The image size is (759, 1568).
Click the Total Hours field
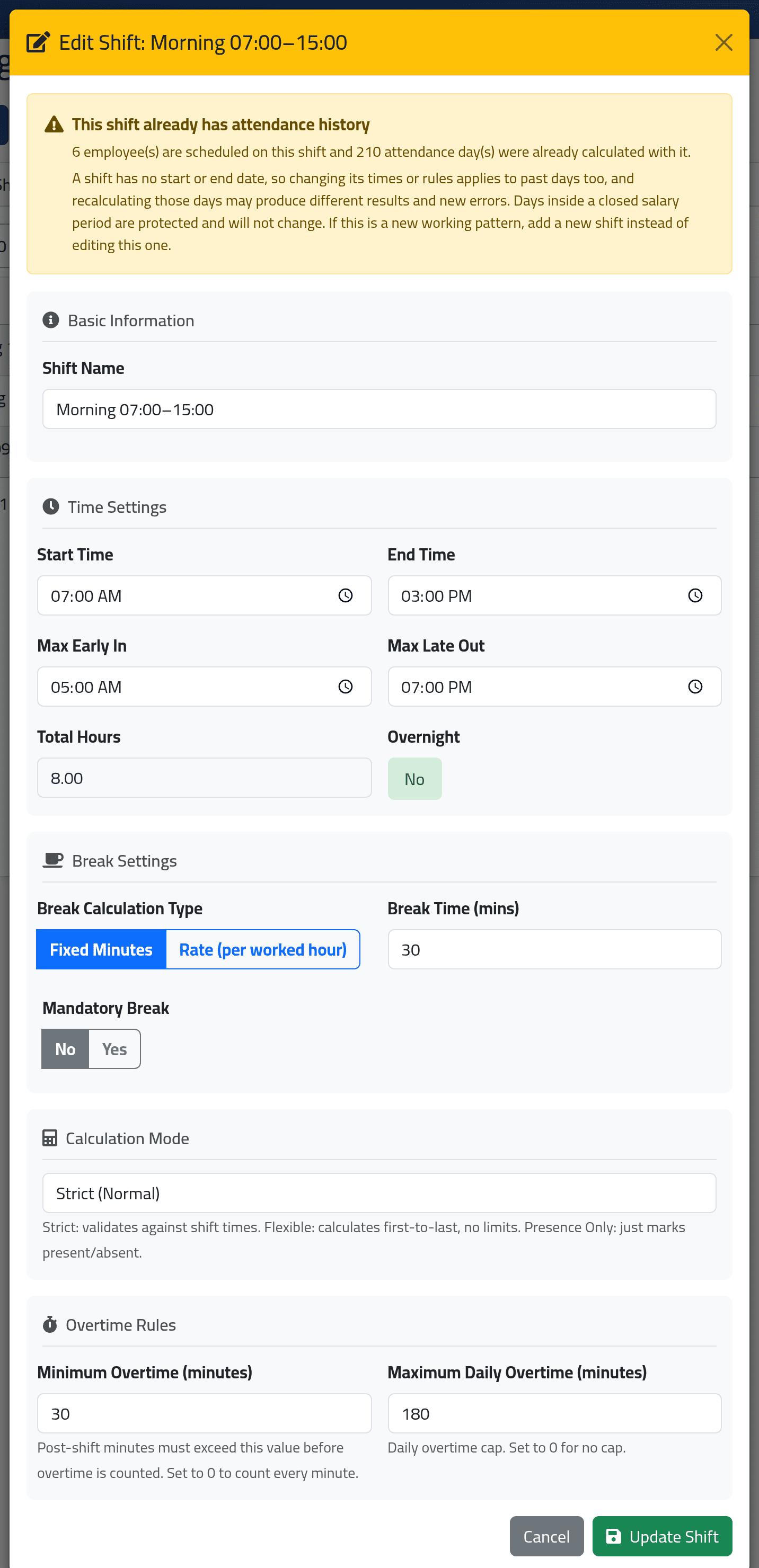[204, 778]
